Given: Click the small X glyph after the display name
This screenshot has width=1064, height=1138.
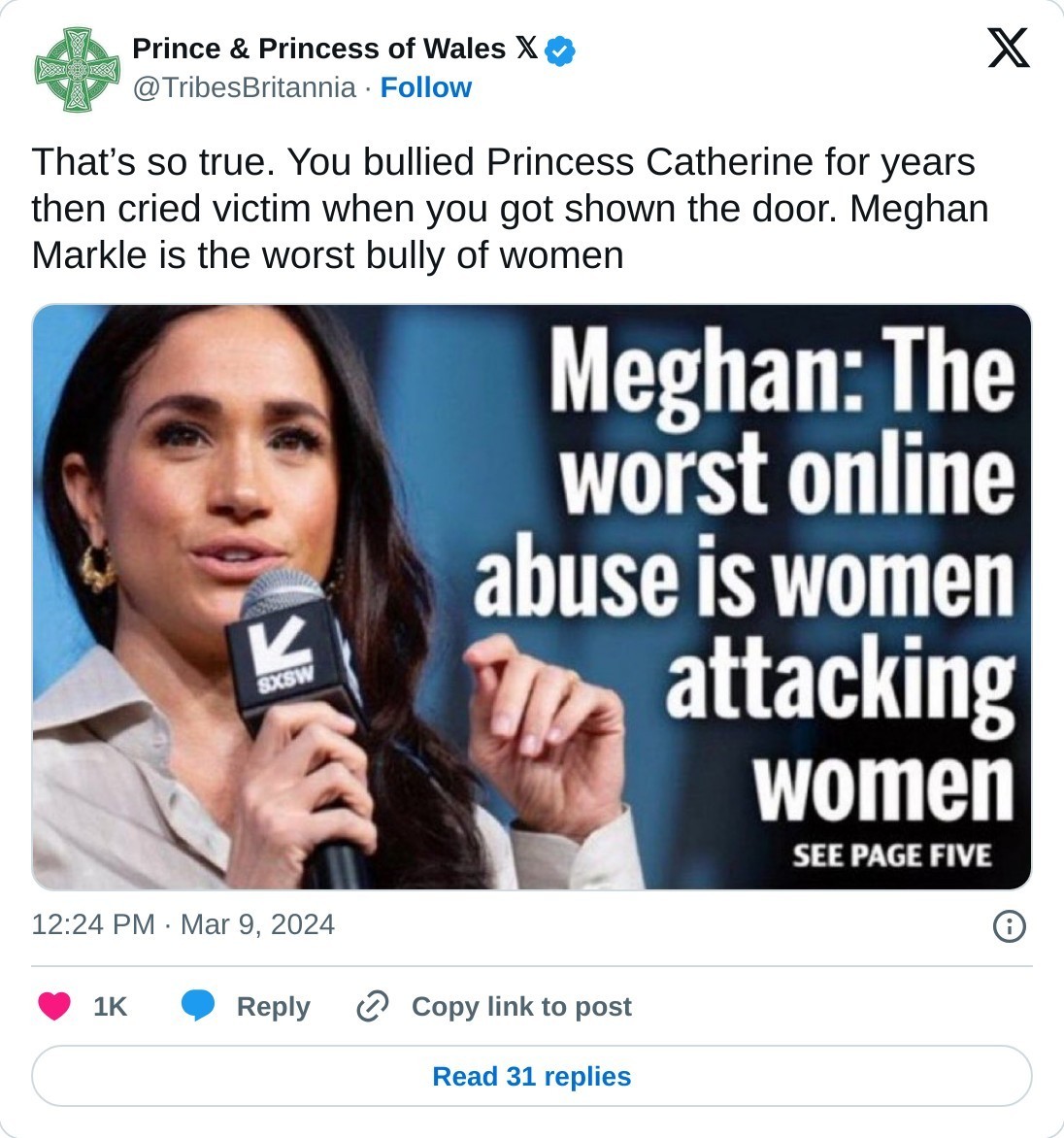Looking at the screenshot, I should [x=526, y=49].
